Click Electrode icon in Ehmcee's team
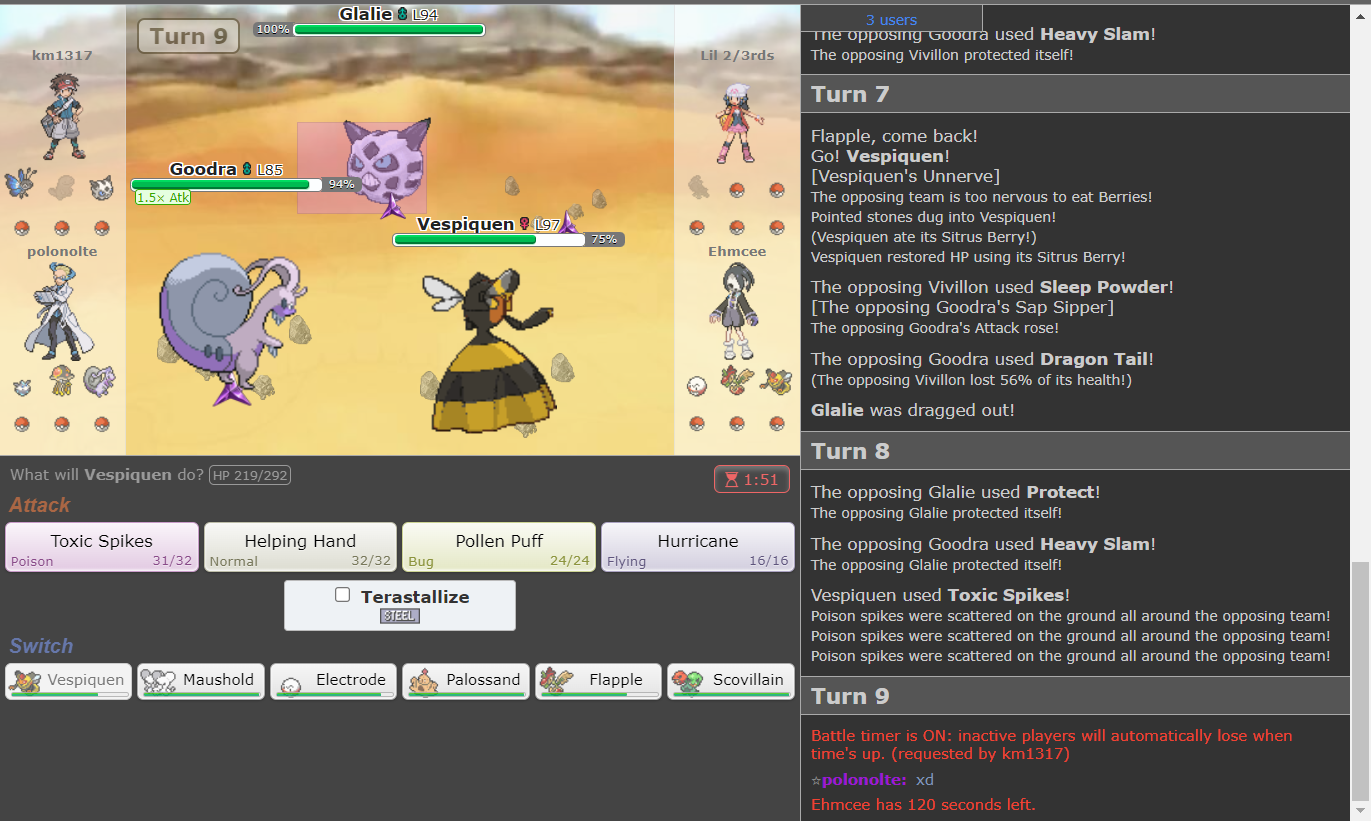1371x821 pixels. [698, 384]
